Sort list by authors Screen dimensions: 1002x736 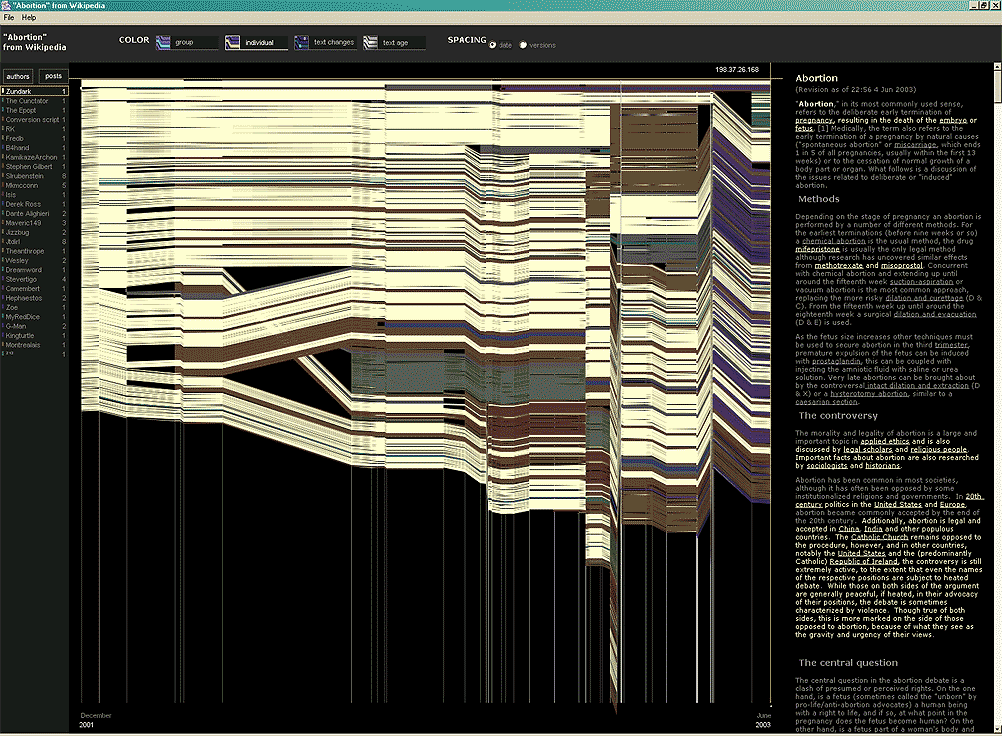pyautogui.click(x=18, y=76)
